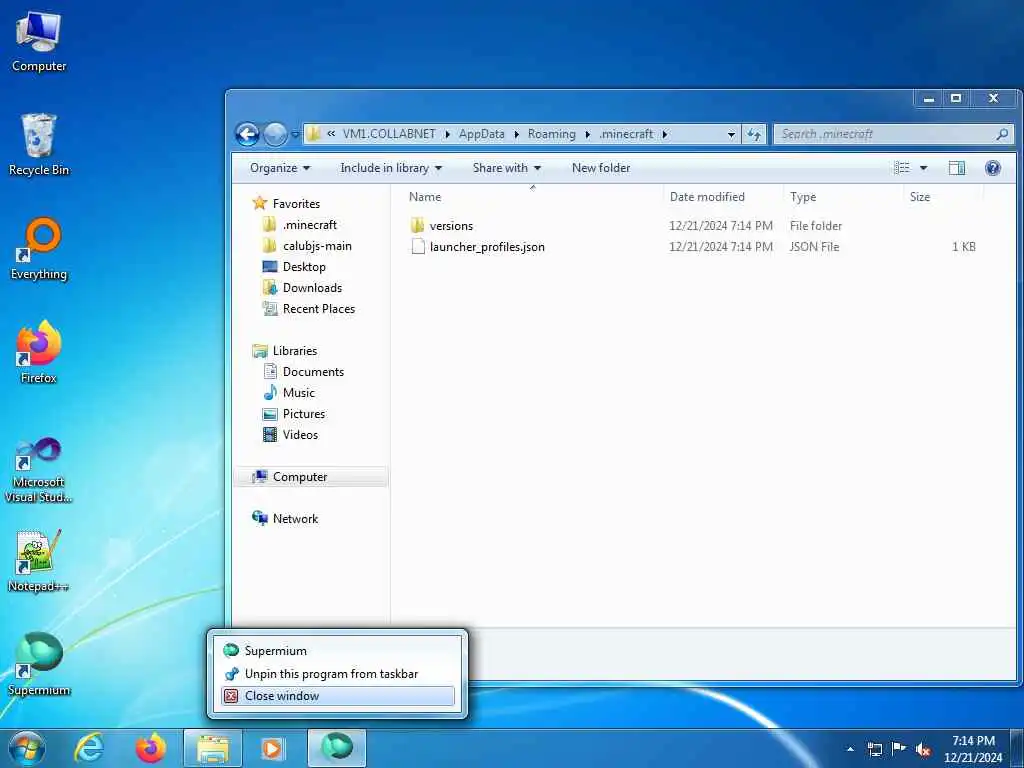Viewport: 1024px width, 768px height.
Task: Show hidden tray icons arrow
Action: coord(850,749)
